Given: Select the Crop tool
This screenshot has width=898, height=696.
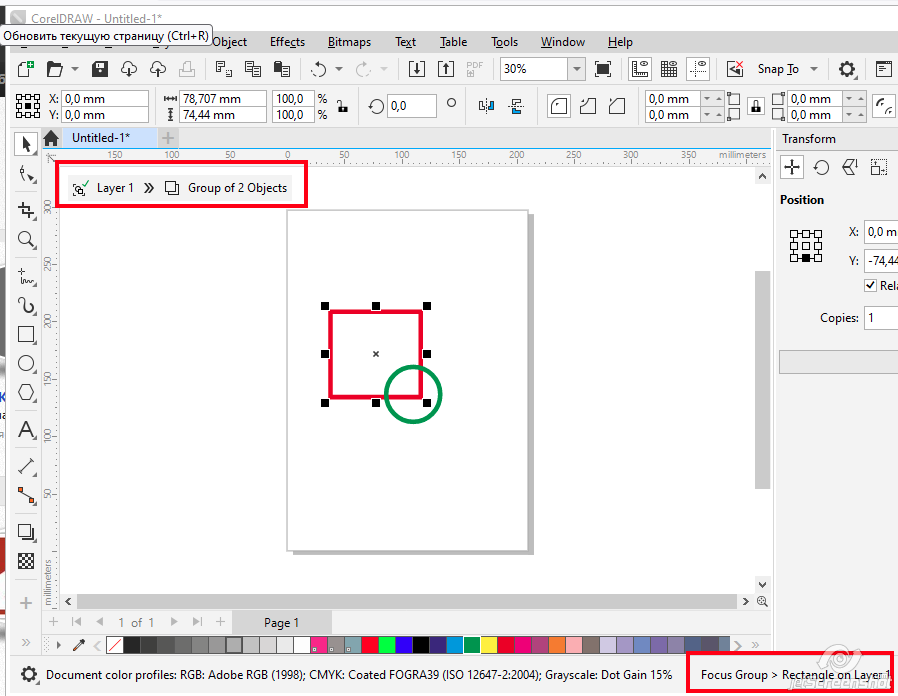Looking at the screenshot, I should point(26,210).
